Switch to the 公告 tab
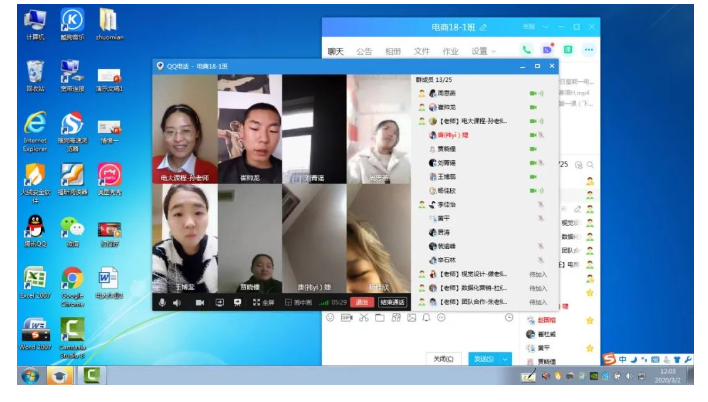The width and height of the screenshot is (708, 402). point(364,51)
